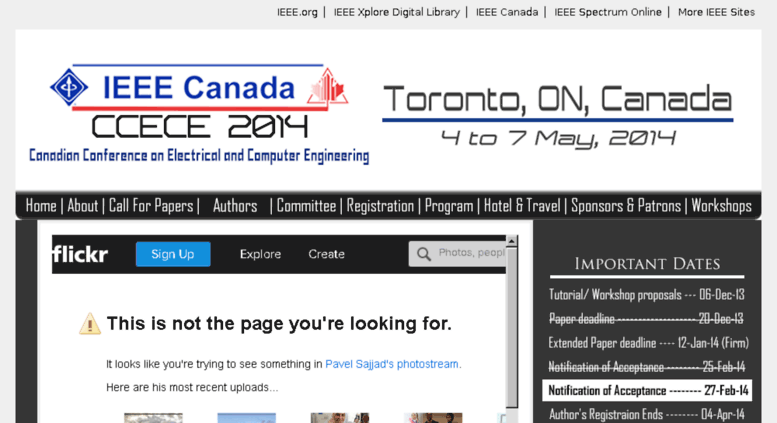Focus the Flickr photos search field
The width and height of the screenshot is (777, 423).
(x=457, y=254)
